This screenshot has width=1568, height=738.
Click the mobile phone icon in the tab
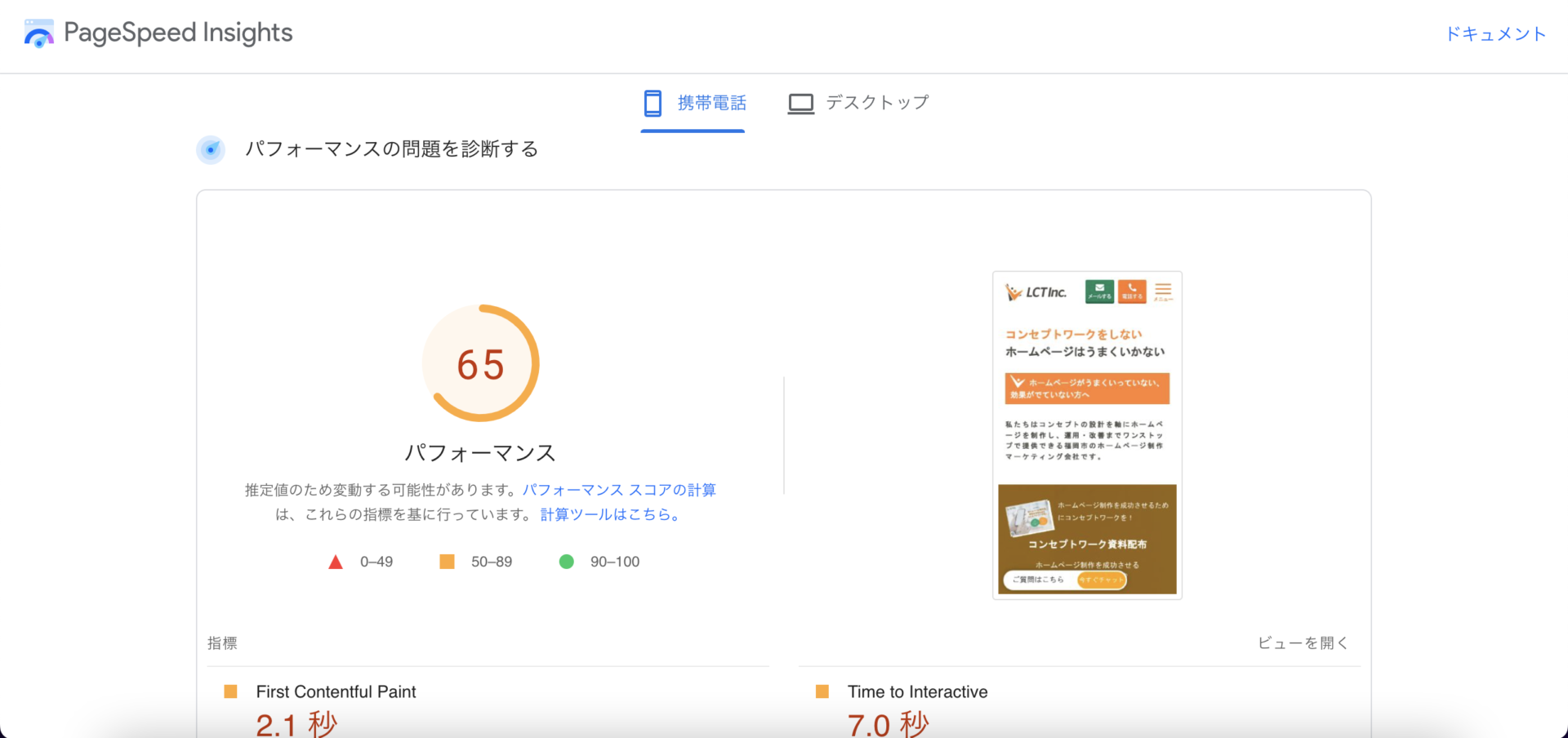coord(653,103)
